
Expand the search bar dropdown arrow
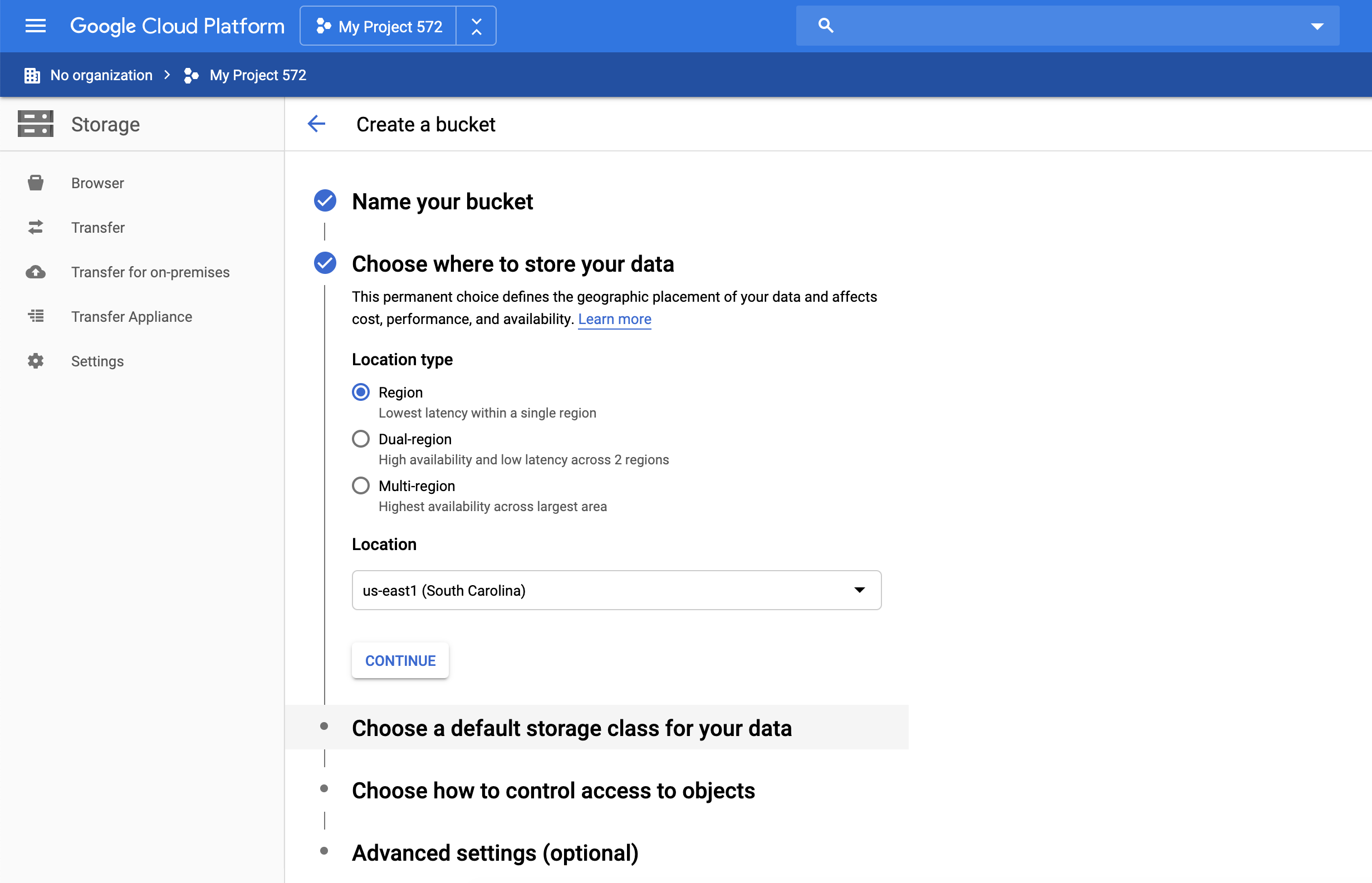pos(1317,26)
